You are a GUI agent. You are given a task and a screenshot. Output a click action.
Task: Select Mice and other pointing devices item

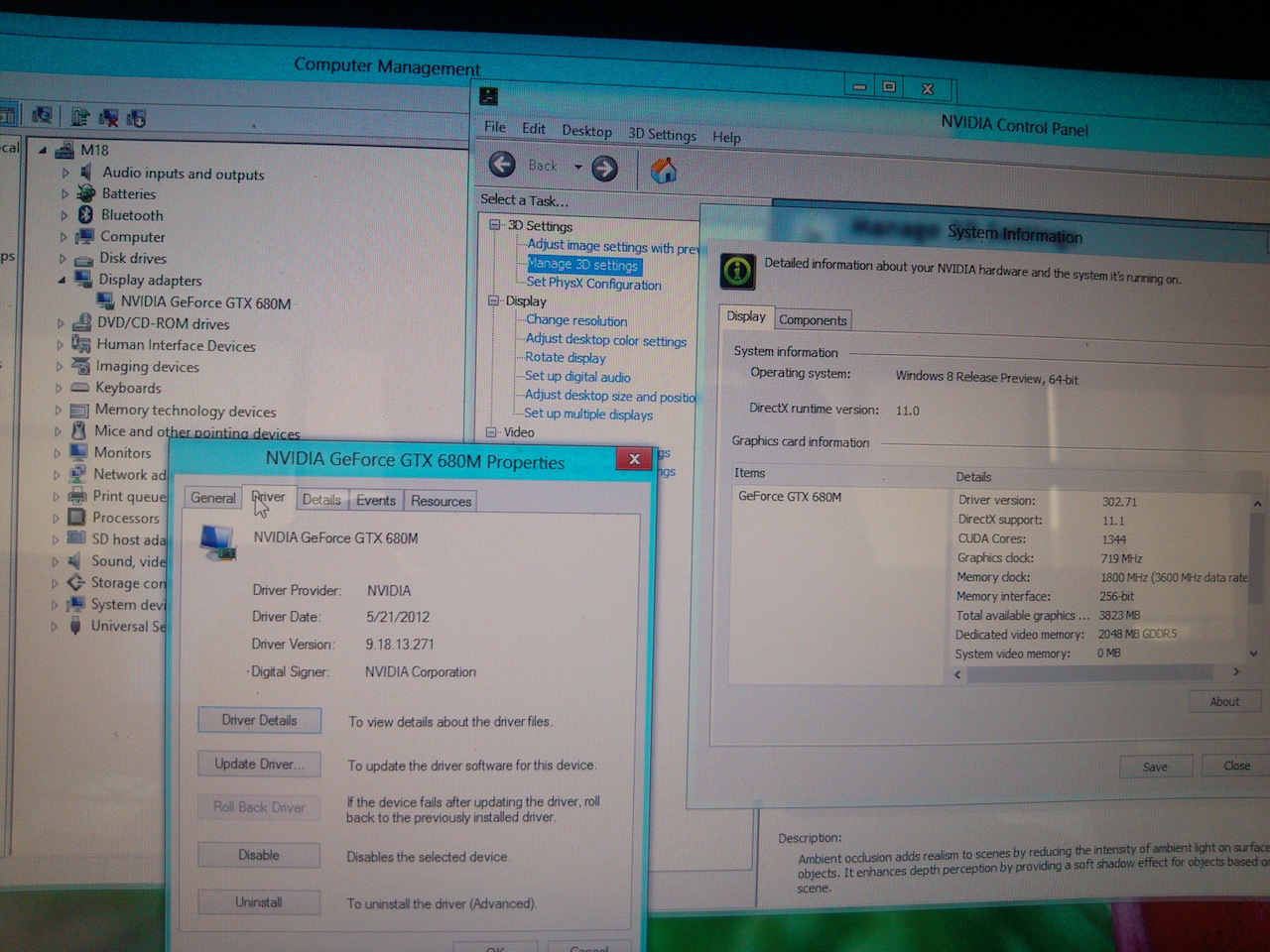(x=196, y=431)
